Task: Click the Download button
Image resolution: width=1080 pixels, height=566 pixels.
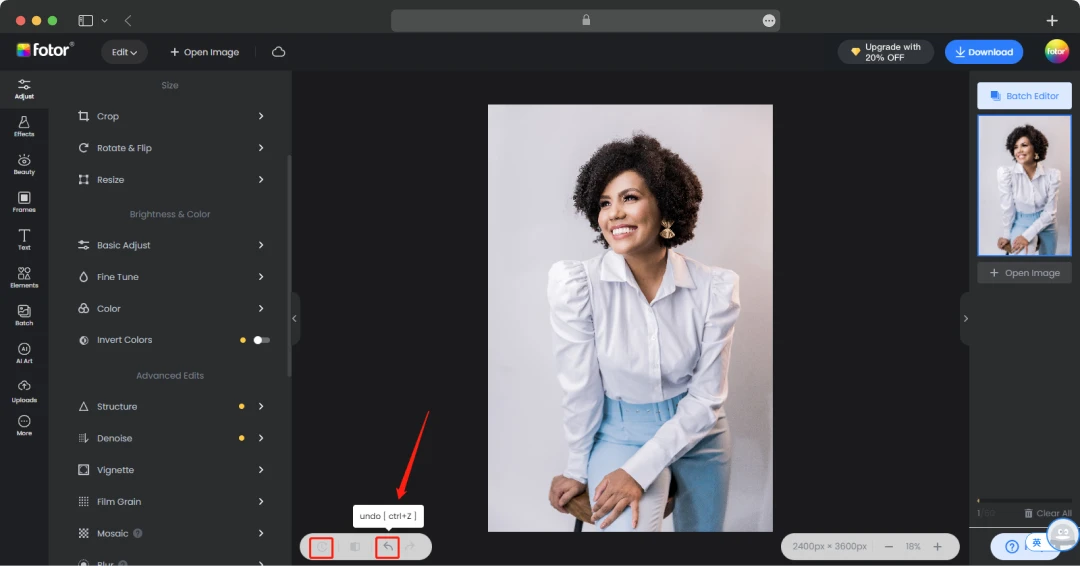Action: [x=984, y=52]
